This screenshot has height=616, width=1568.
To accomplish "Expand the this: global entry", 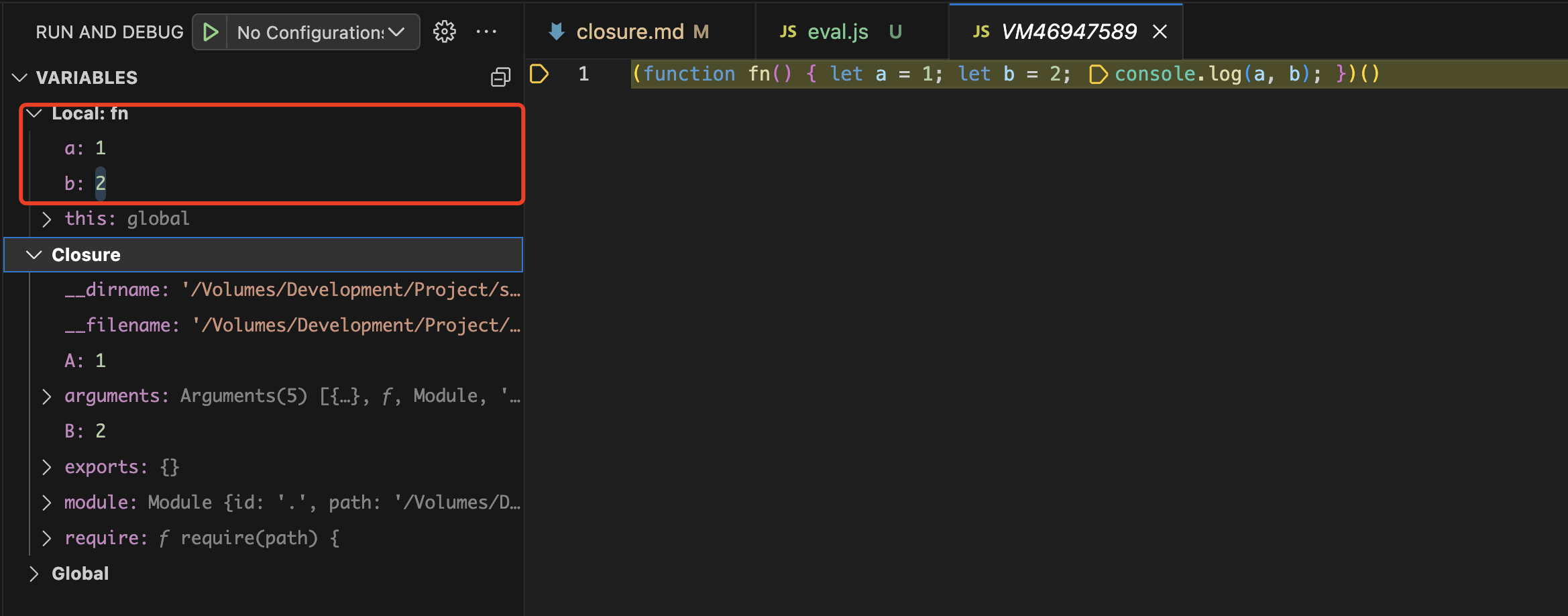I will click(46, 219).
